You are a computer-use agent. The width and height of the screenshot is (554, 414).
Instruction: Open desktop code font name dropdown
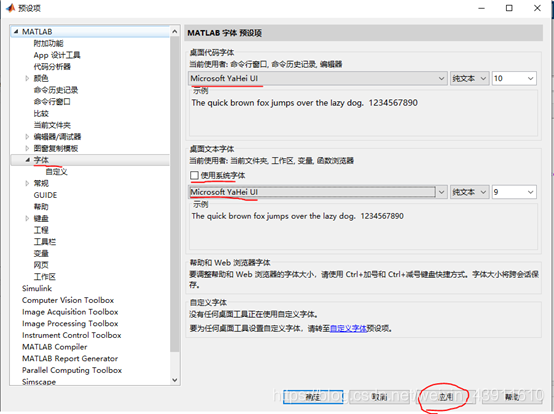click(x=317, y=78)
